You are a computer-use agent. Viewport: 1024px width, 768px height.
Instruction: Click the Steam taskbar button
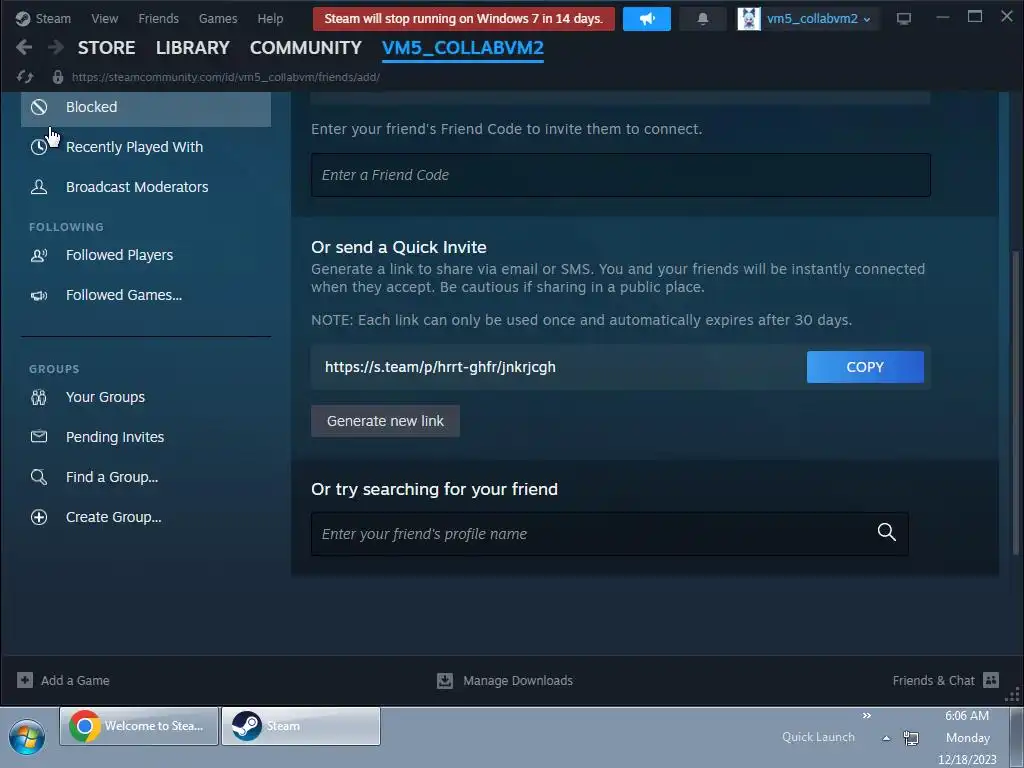click(x=301, y=726)
